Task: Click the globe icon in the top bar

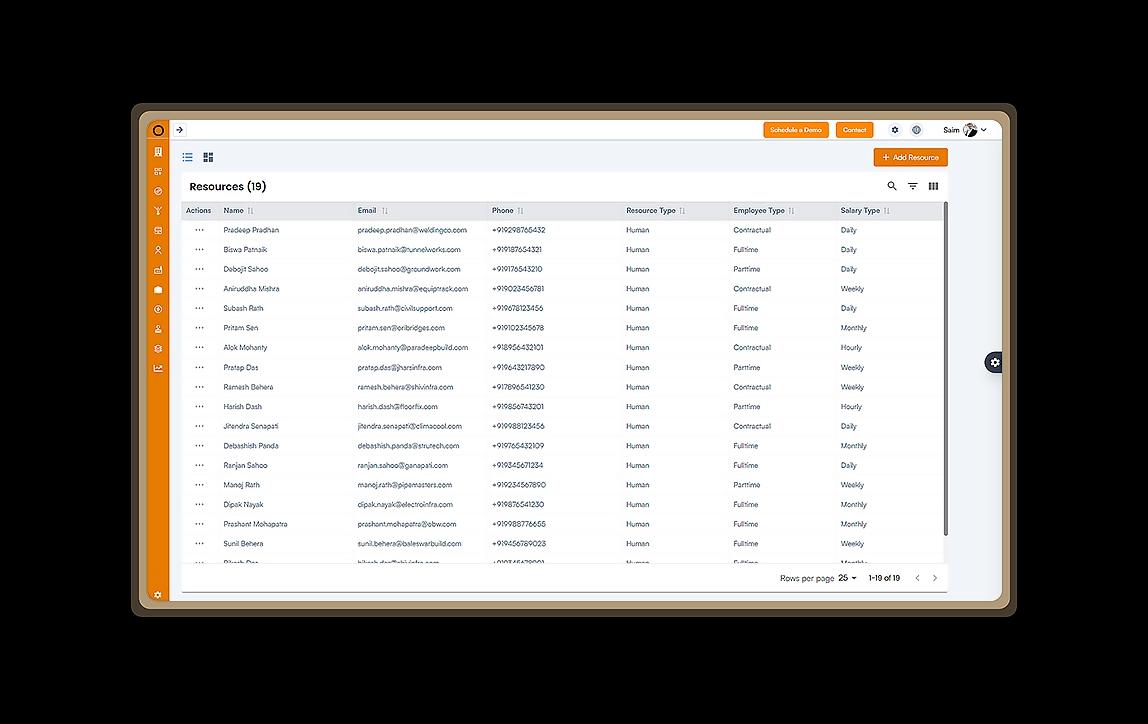Action: [916, 130]
